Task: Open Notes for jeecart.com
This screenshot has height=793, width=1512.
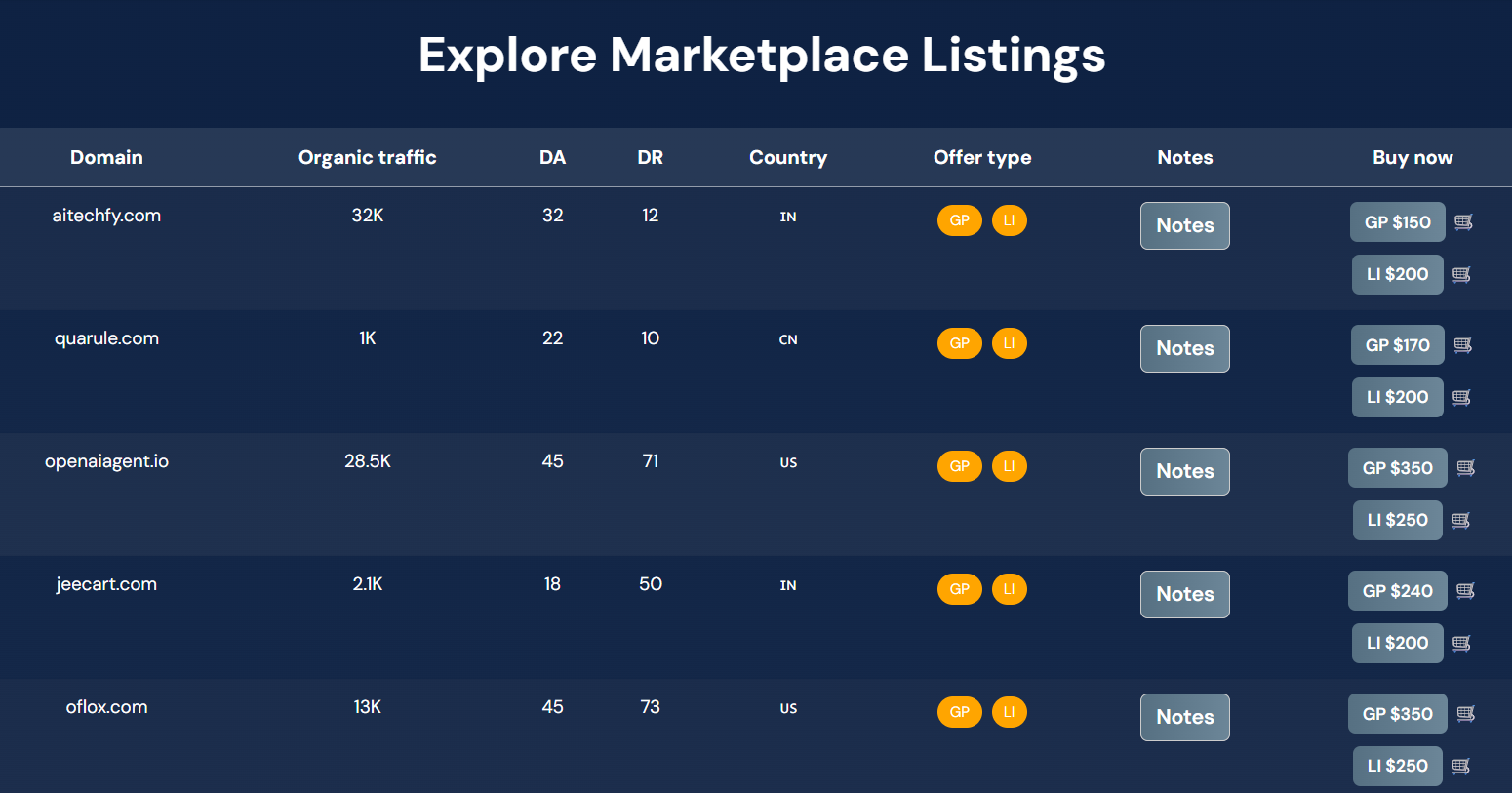Action: [x=1185, y=594]
